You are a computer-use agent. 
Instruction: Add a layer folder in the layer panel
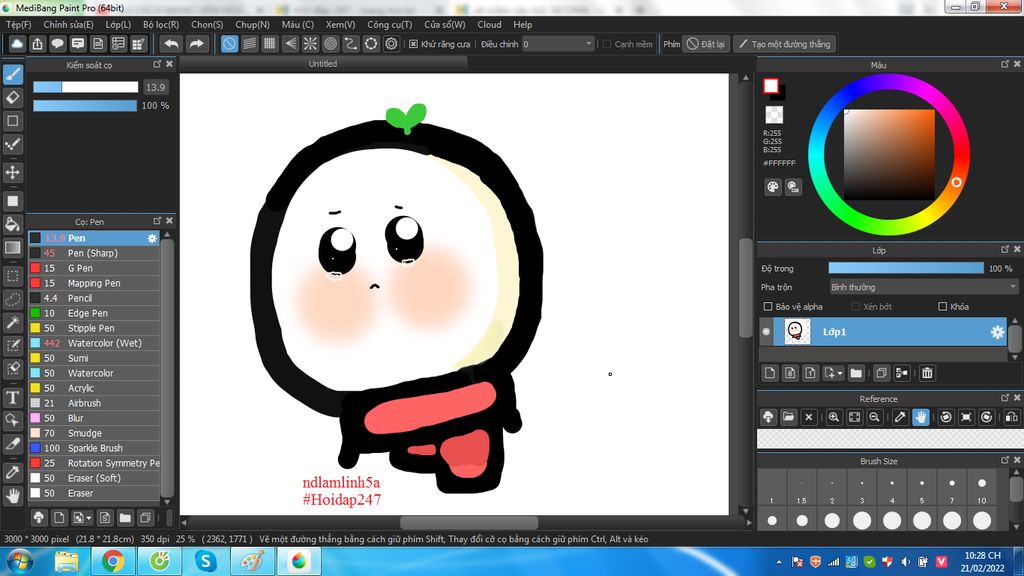coord(856,373)
